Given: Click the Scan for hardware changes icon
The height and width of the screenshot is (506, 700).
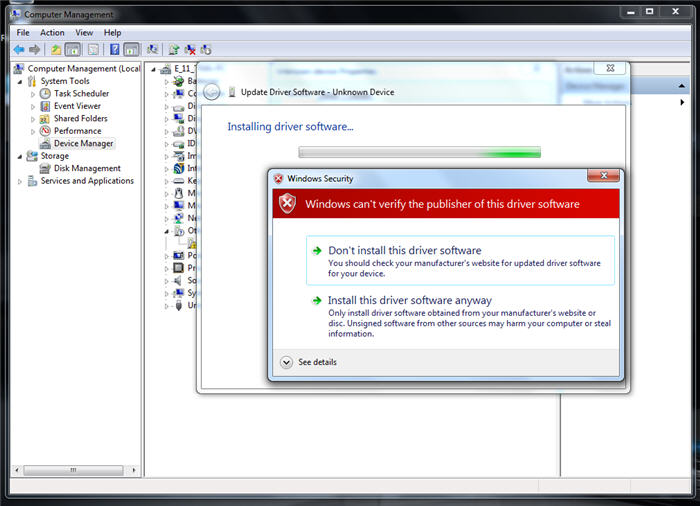Looking at the screenshot, I should click(153, 50).
